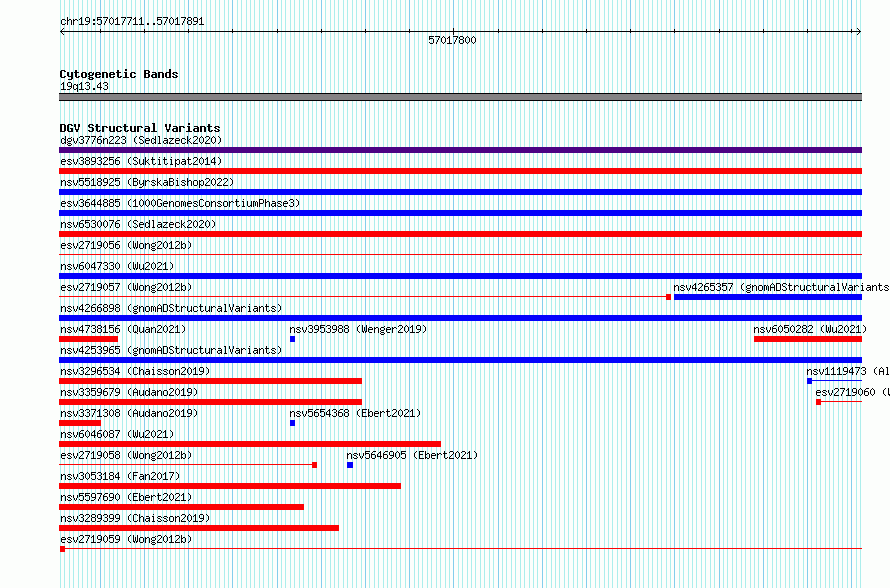The image size is (890, 588).
Task: Open the esv2719059 (Wong2012b) label
Action: click(126, 539)
